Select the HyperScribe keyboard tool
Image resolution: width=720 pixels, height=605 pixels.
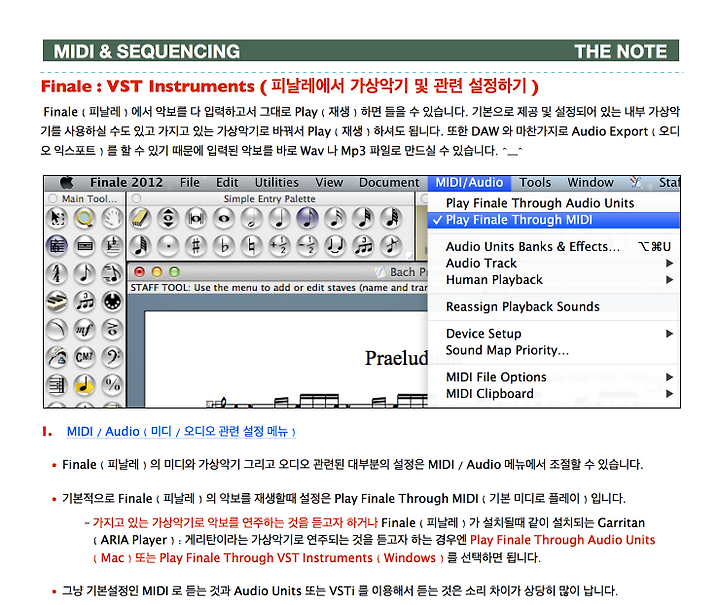coord(57,302)
